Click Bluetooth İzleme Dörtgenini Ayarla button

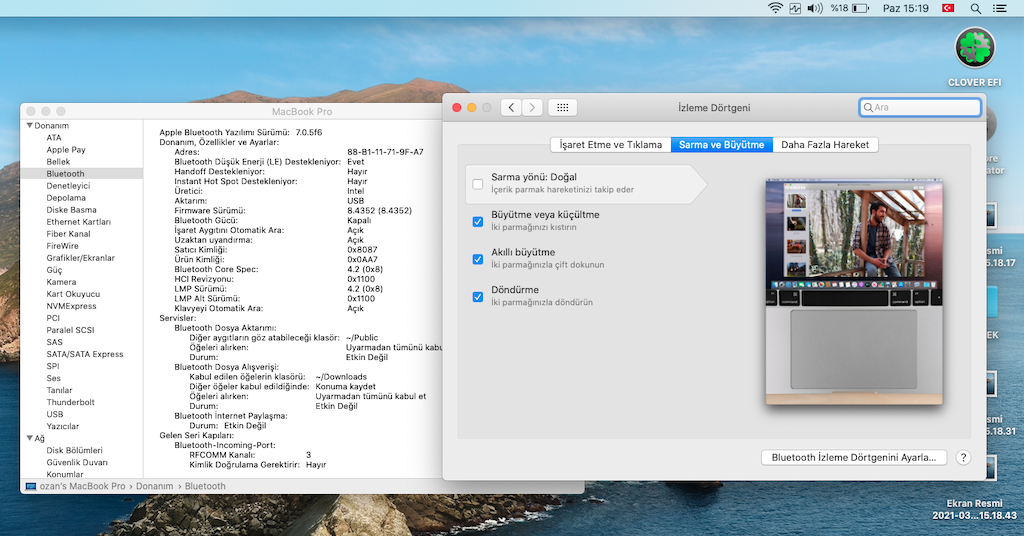853,457
